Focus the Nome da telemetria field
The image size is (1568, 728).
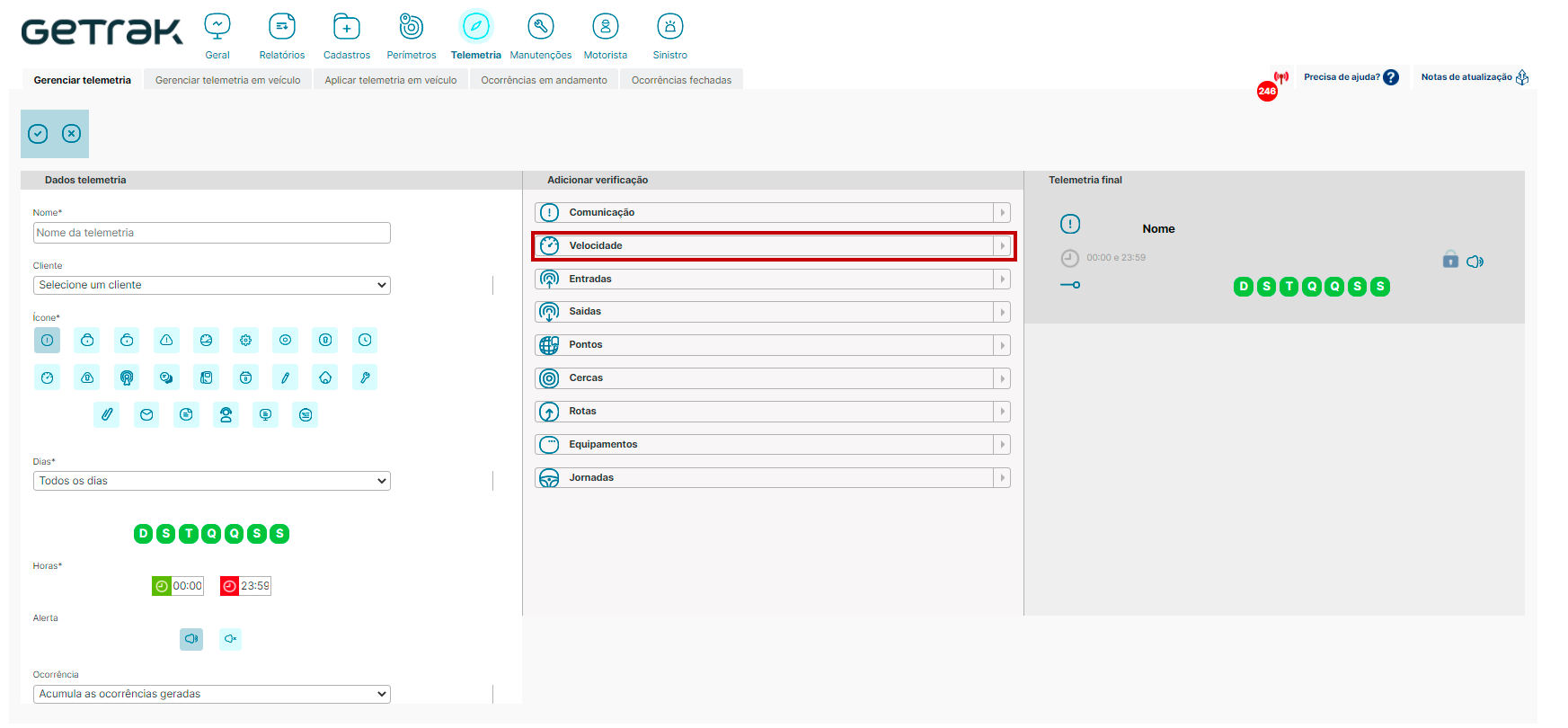point(212,233)
